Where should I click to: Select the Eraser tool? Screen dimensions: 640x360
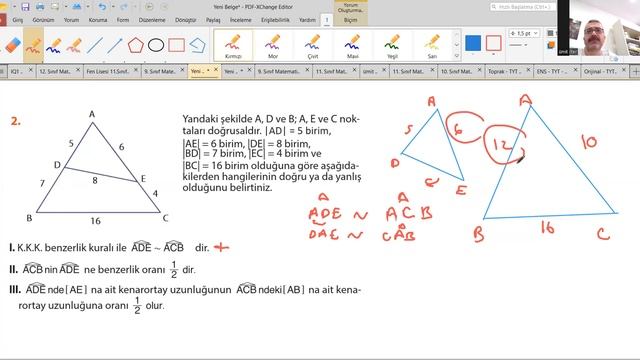pos(13,45)
